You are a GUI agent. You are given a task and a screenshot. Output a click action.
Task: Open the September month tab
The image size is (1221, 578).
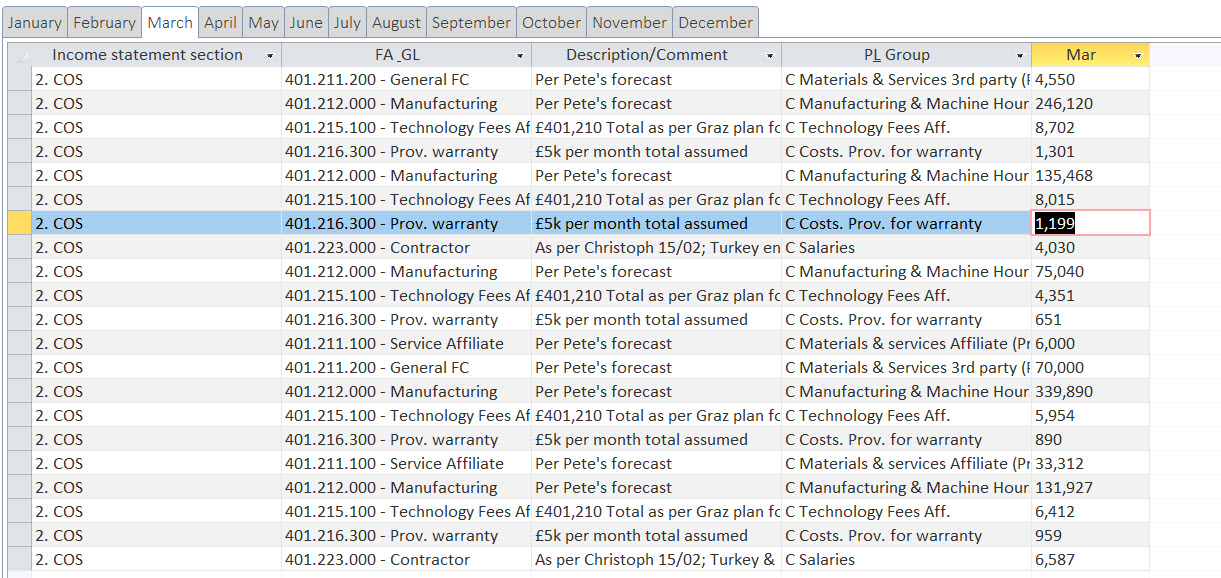tap(471, 22)
